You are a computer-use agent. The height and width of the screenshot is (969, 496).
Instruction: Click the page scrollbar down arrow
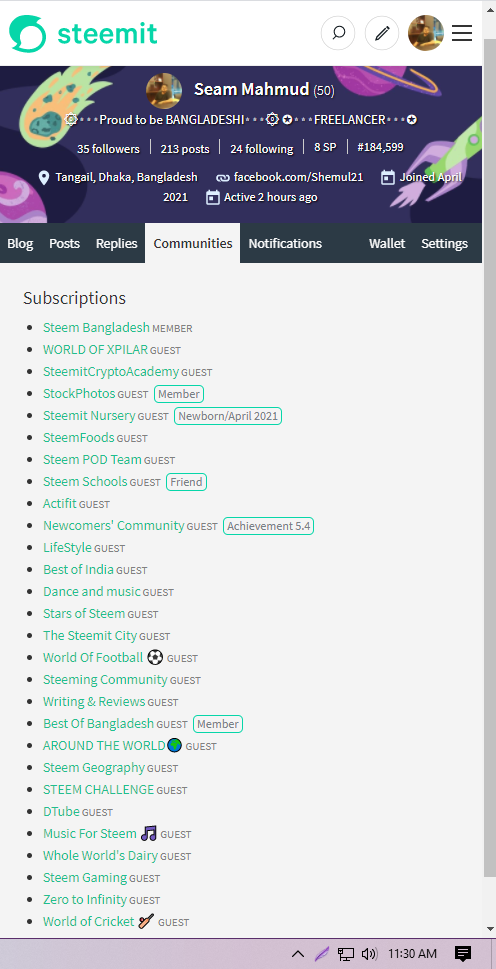point(489,929)
